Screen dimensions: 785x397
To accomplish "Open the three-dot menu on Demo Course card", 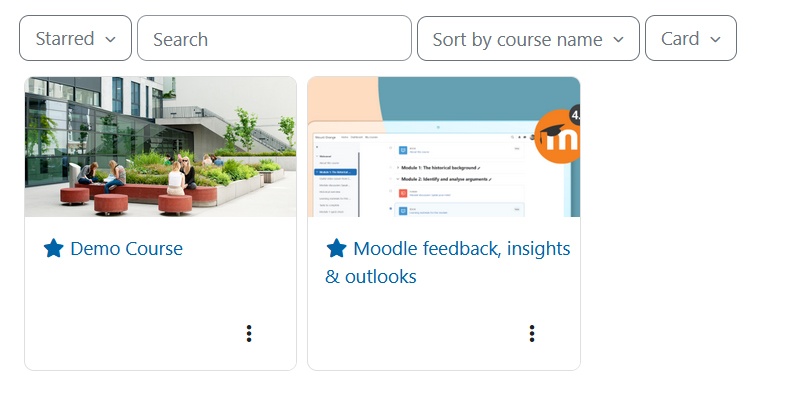I will (x=249, y=333).
